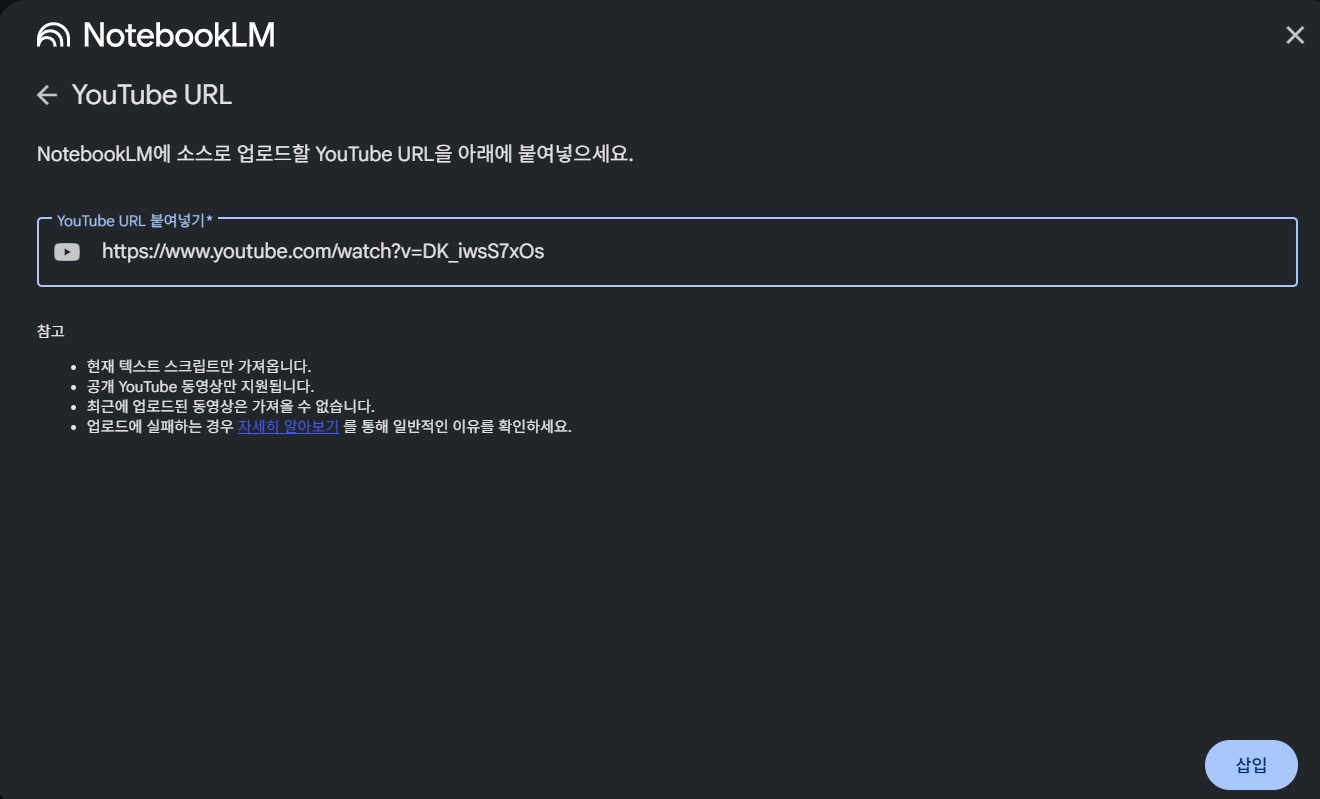Click the 'YouTube URL 붙여넣기*' field label
This screenshot has width=1320, height=799.
(x=135, y=220)
